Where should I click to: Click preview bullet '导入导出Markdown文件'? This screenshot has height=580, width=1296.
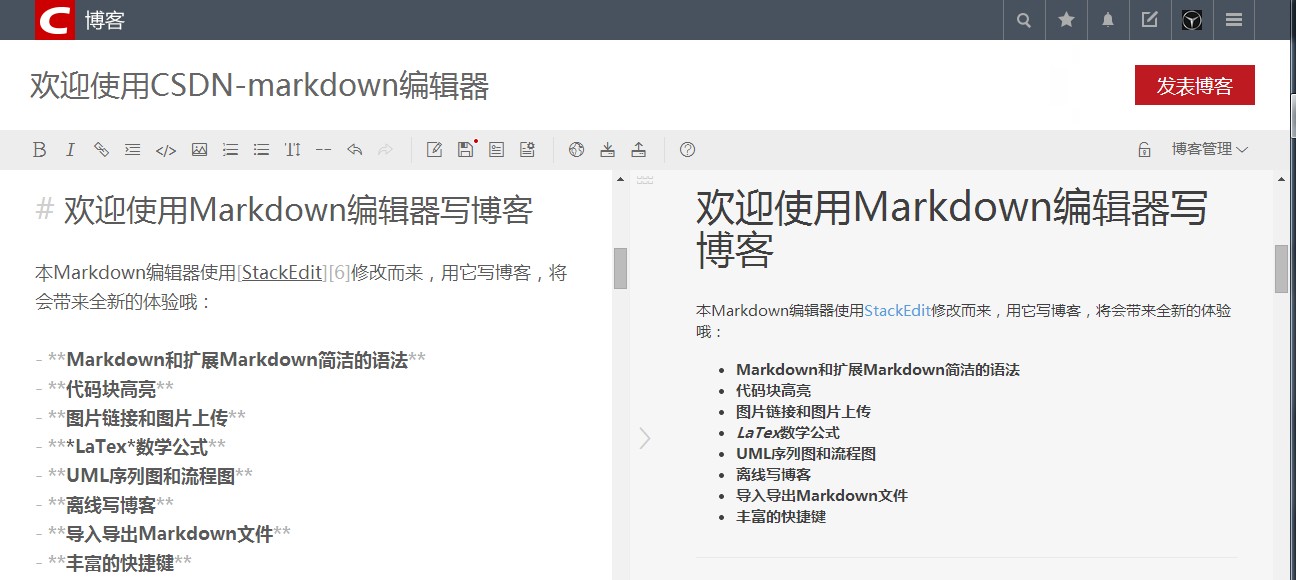tap(822, 496)
